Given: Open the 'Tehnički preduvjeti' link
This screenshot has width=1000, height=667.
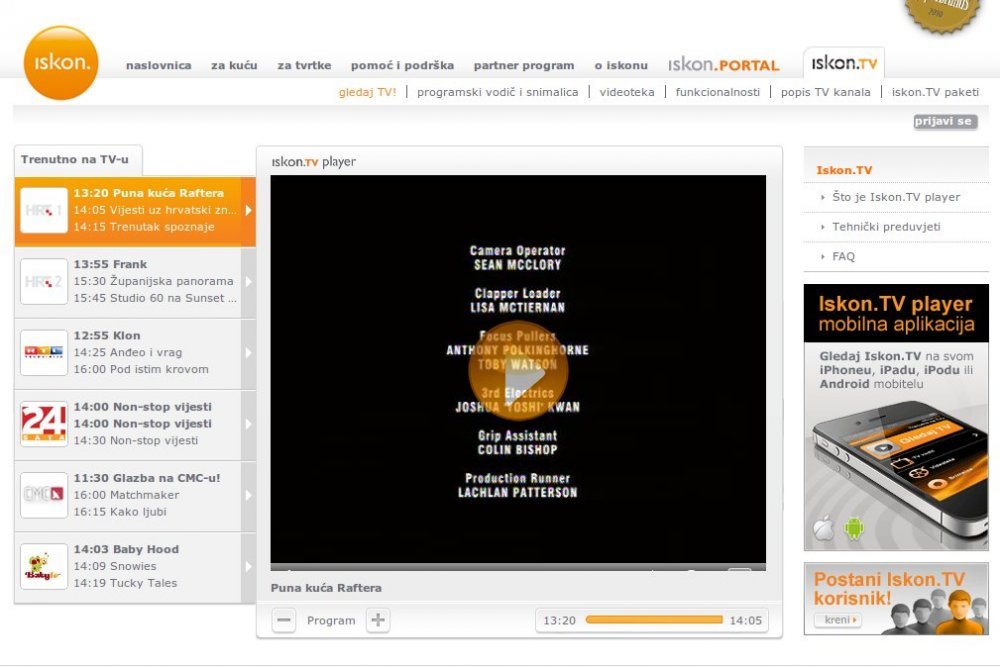Looking at the screenshot, I should [x=886, y=226].
